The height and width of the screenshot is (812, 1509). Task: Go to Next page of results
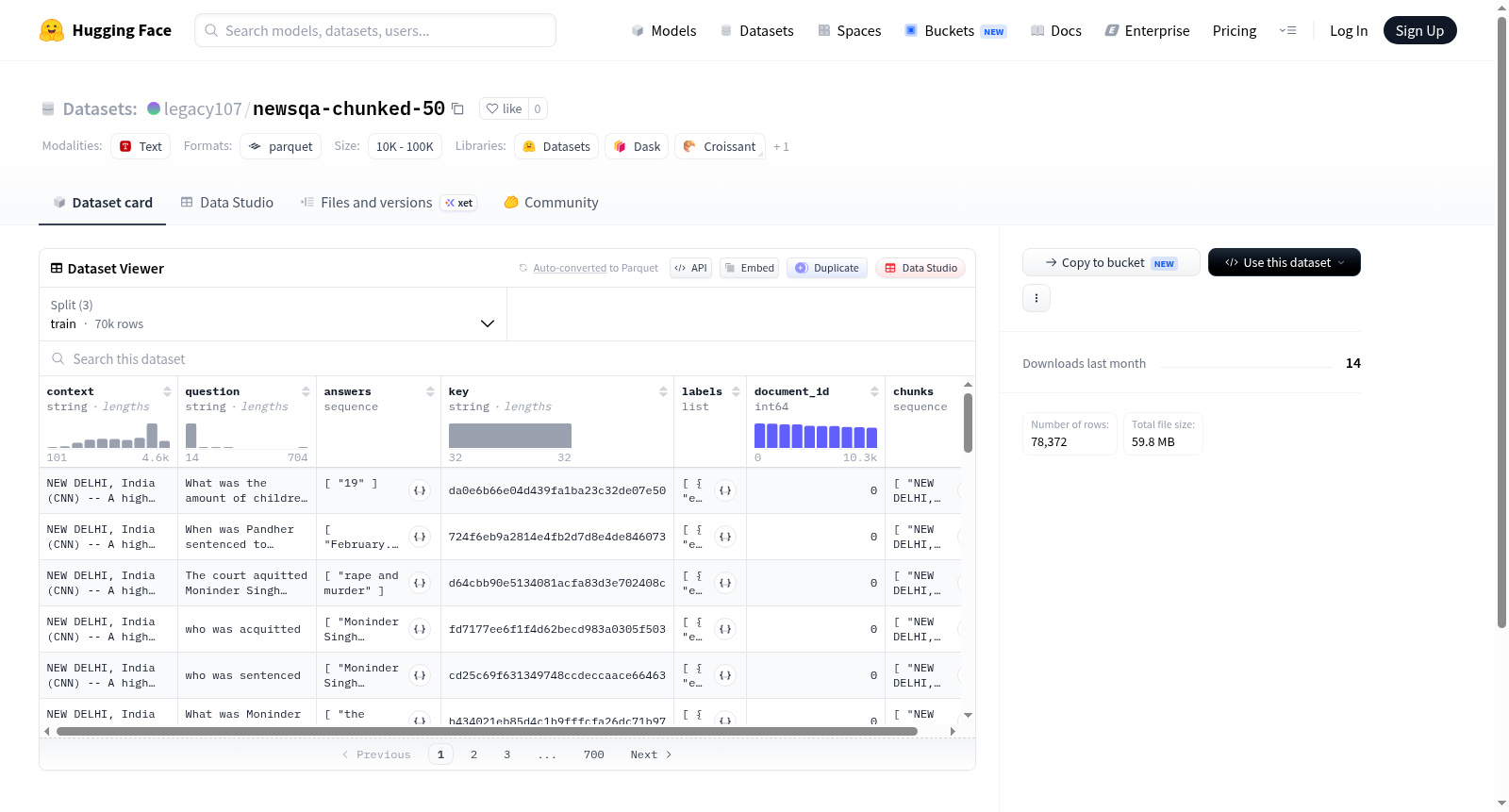point(651,754)
